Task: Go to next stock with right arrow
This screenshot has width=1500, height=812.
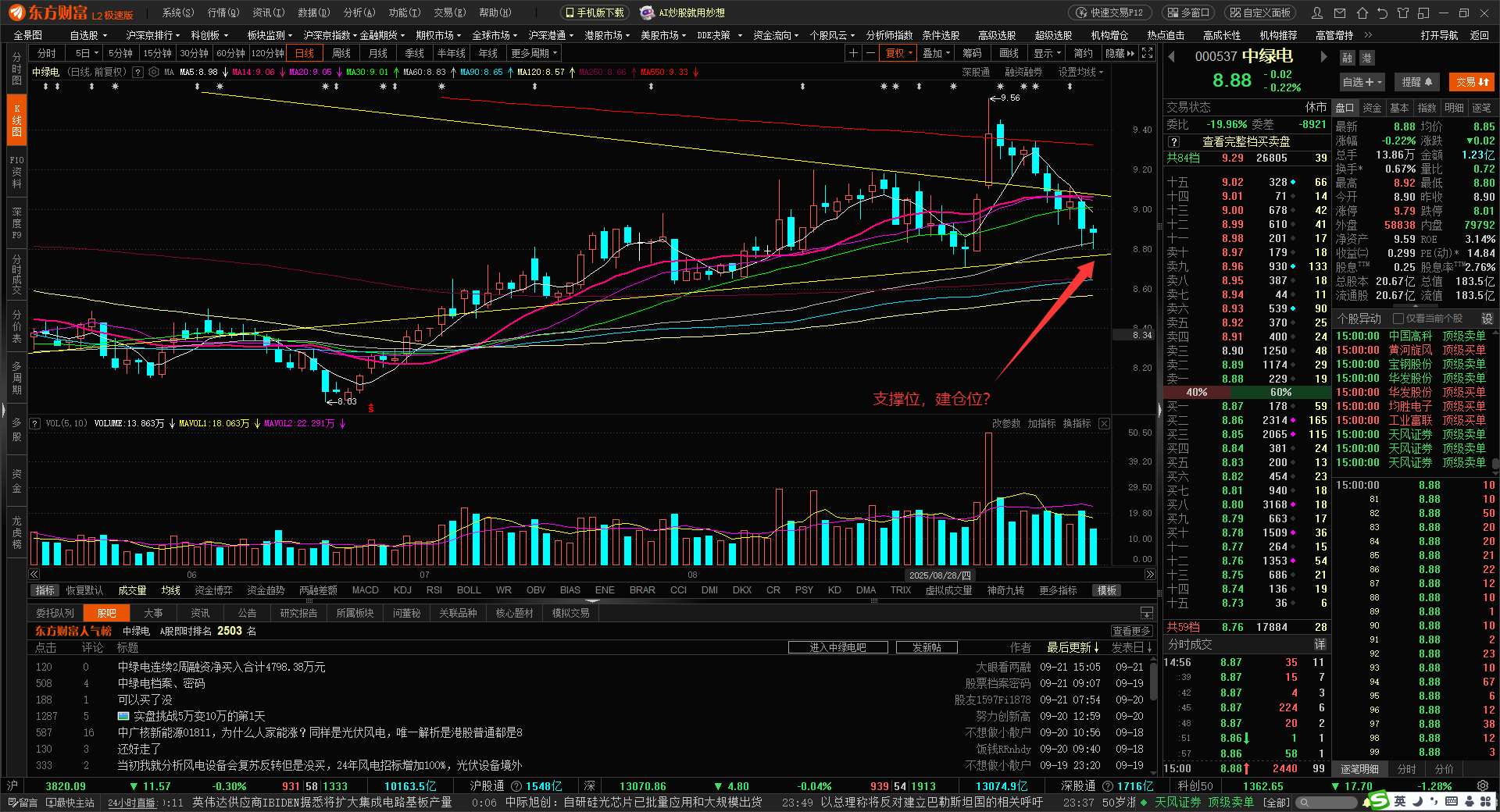Action: click(1323, 56)
